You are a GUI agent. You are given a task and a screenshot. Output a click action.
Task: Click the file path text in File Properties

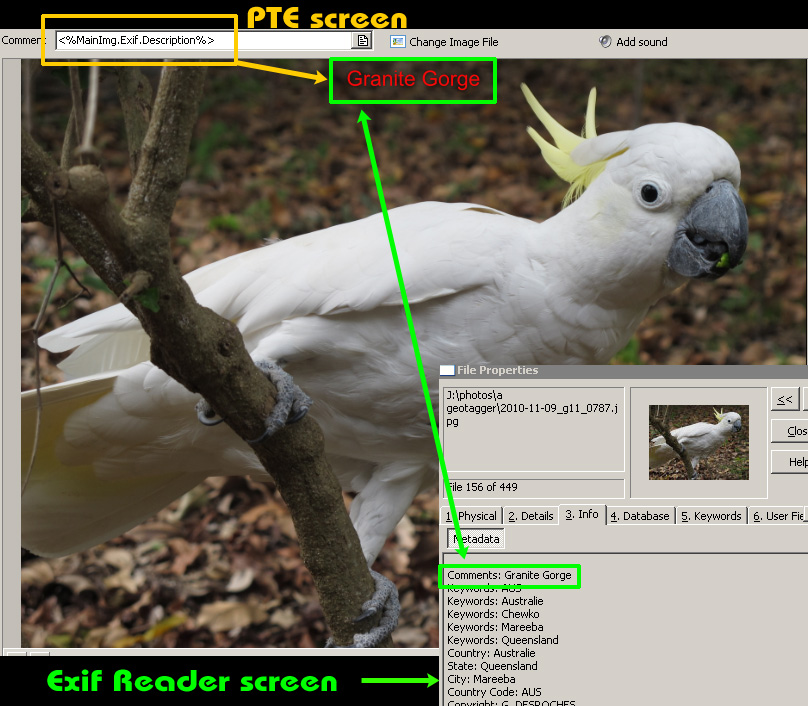[x=532, y=408]
